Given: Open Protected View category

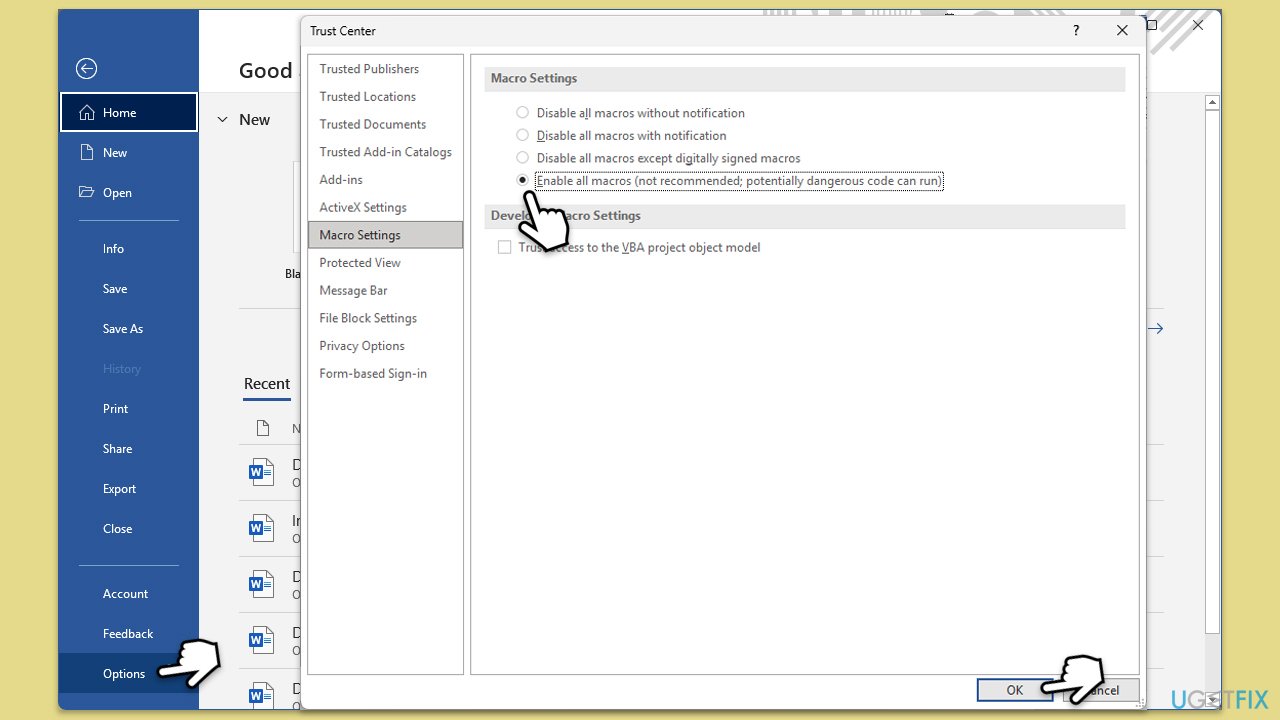Looking at the screenshot, I should coord(385,262).
